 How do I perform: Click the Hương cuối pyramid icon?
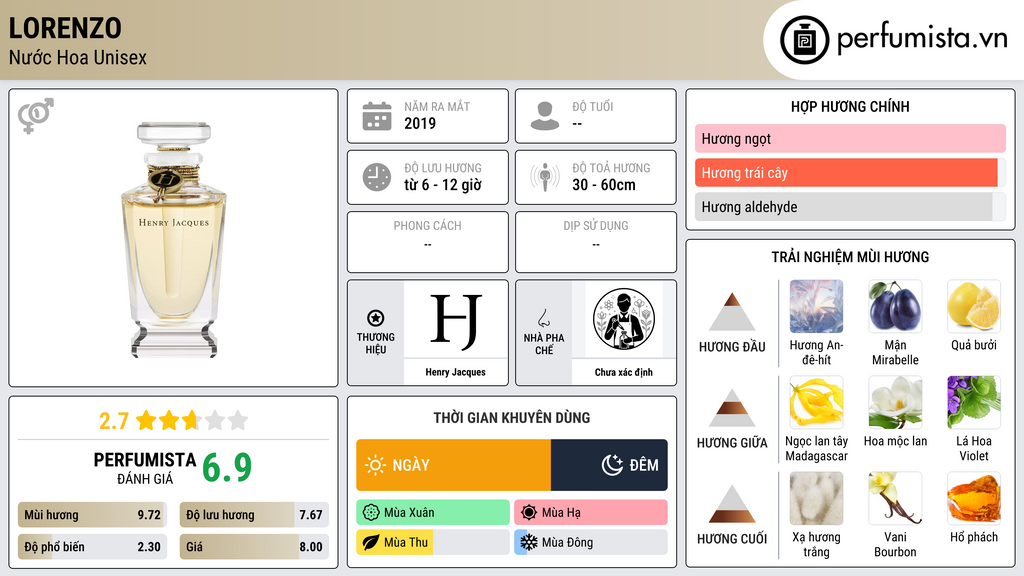click(732, 504)
